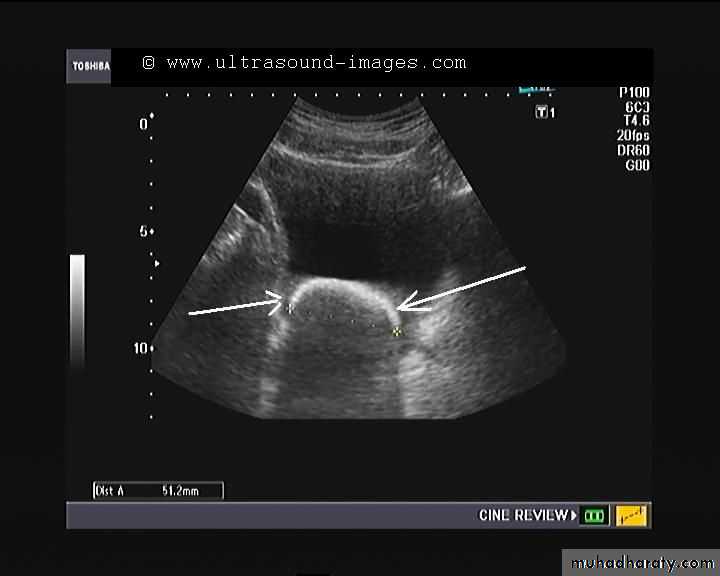Click the Toshiba logo badge
The height and width of the screenshot is (576, 720).
coord(90,67)
